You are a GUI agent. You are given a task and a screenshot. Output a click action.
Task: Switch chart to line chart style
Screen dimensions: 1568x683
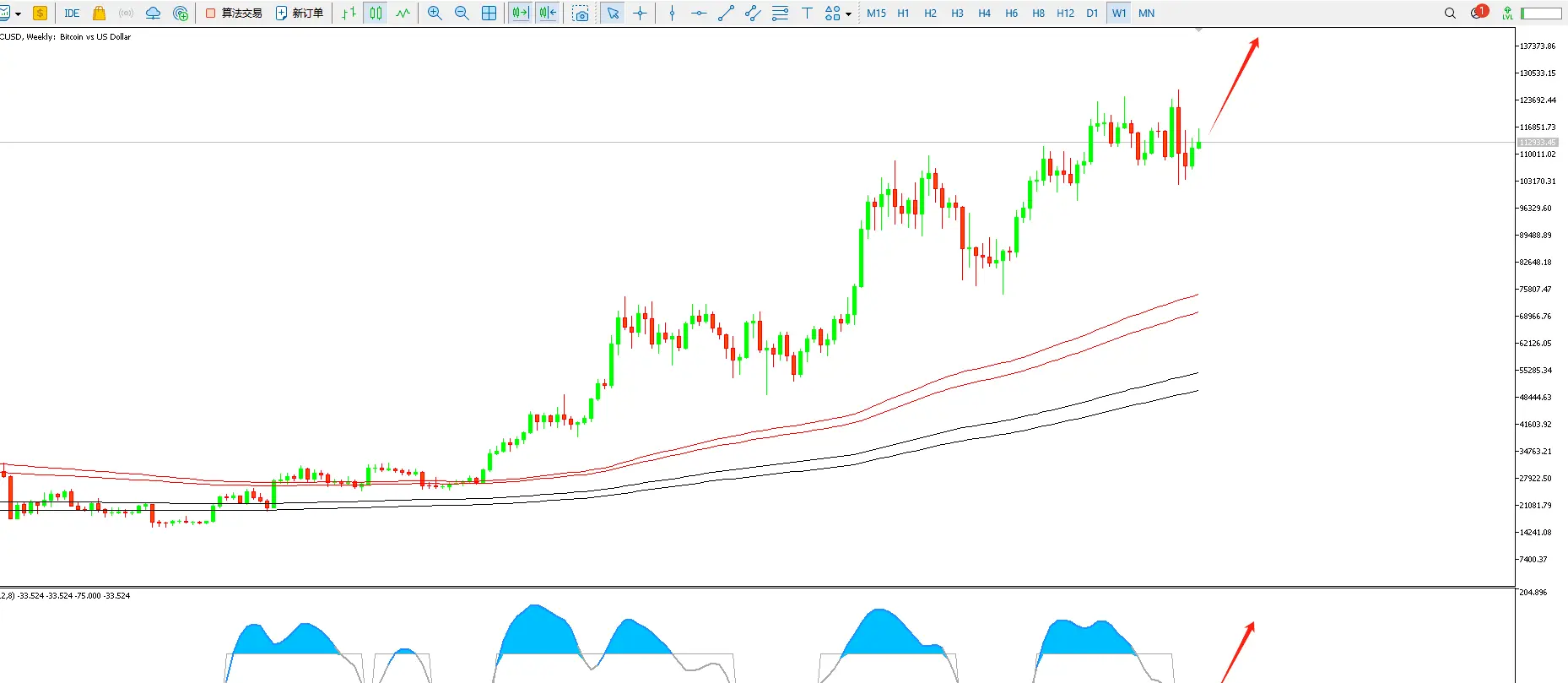point(403,13)
